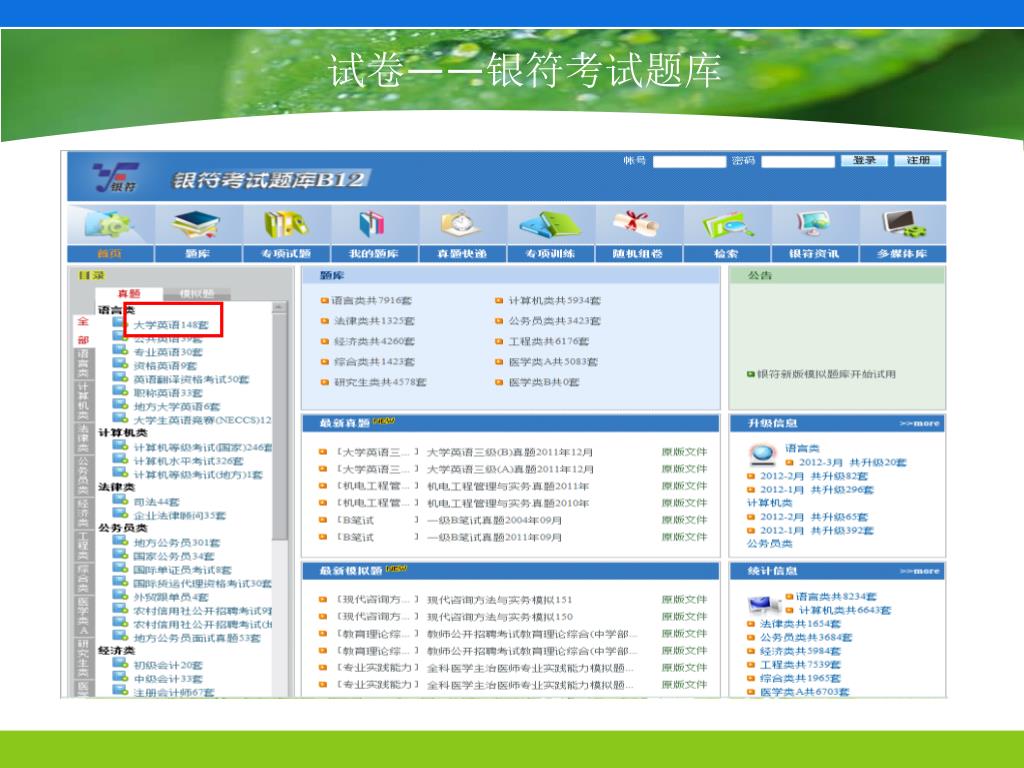Select the 计算机类 vertical sidebar tab
This screenshot has width=1024, height=768.
click(83, 401)
